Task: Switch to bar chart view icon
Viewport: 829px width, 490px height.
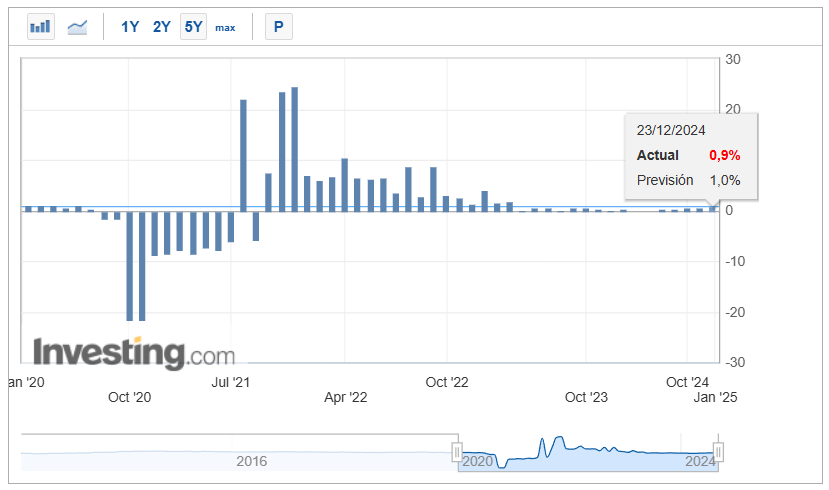Action: coord(41,26)
